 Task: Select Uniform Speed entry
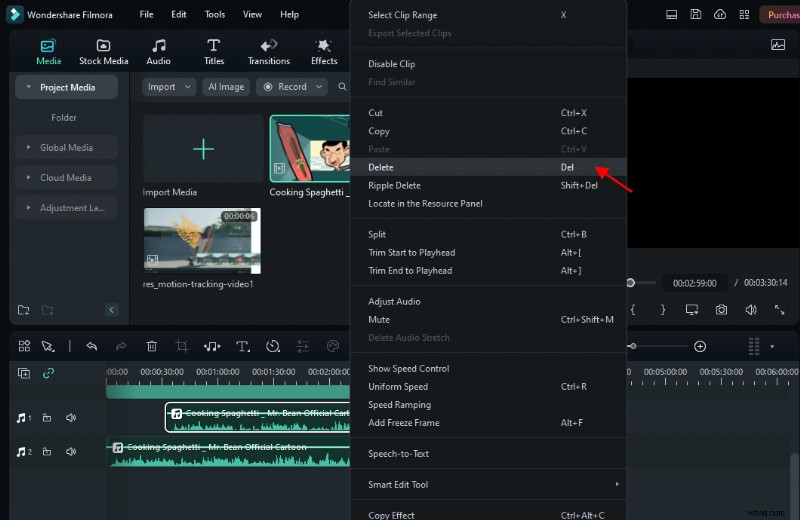[x=488, y=387]
